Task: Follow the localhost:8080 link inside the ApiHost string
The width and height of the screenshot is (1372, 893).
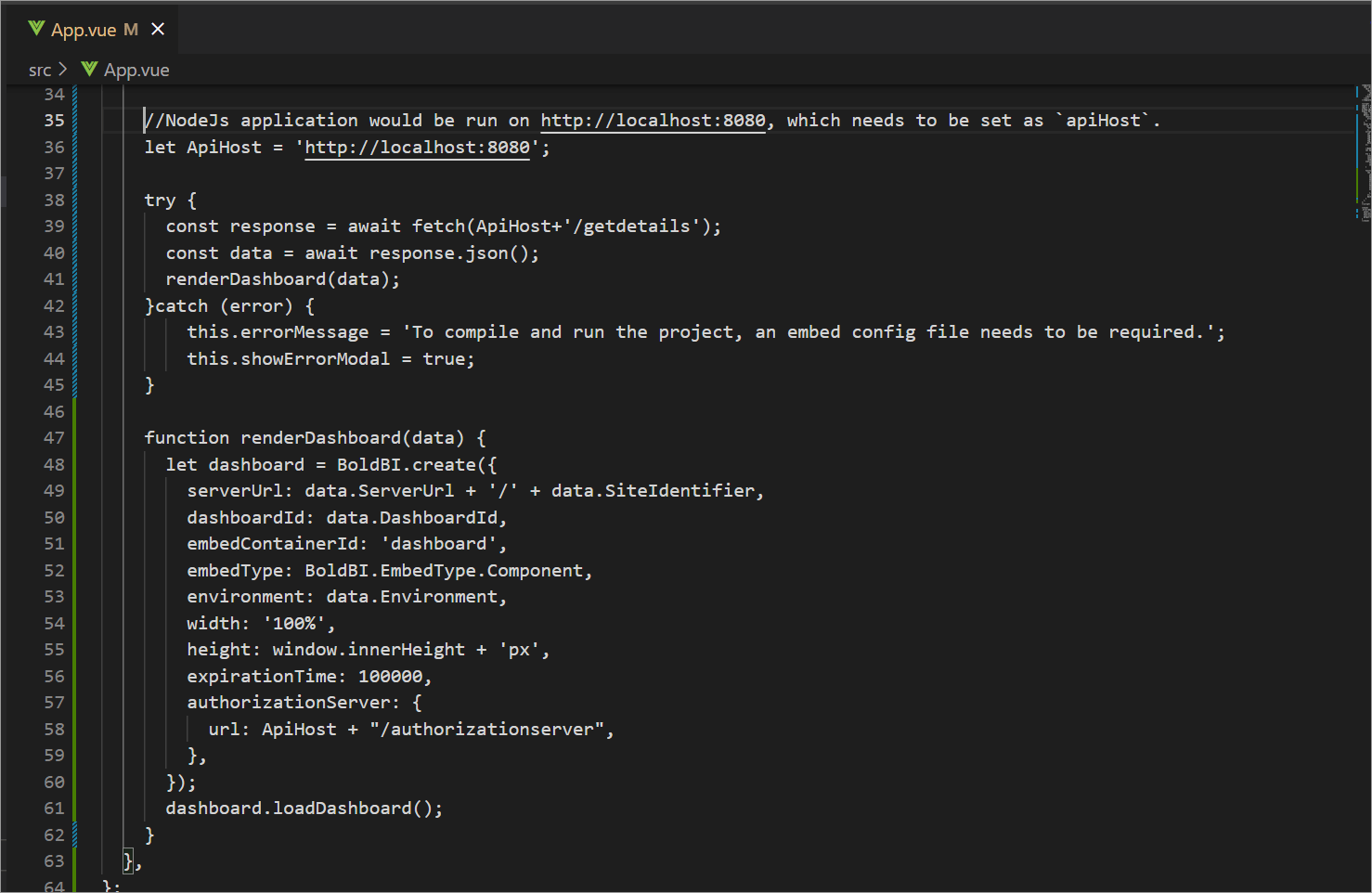Action: [x=417, y=147]
